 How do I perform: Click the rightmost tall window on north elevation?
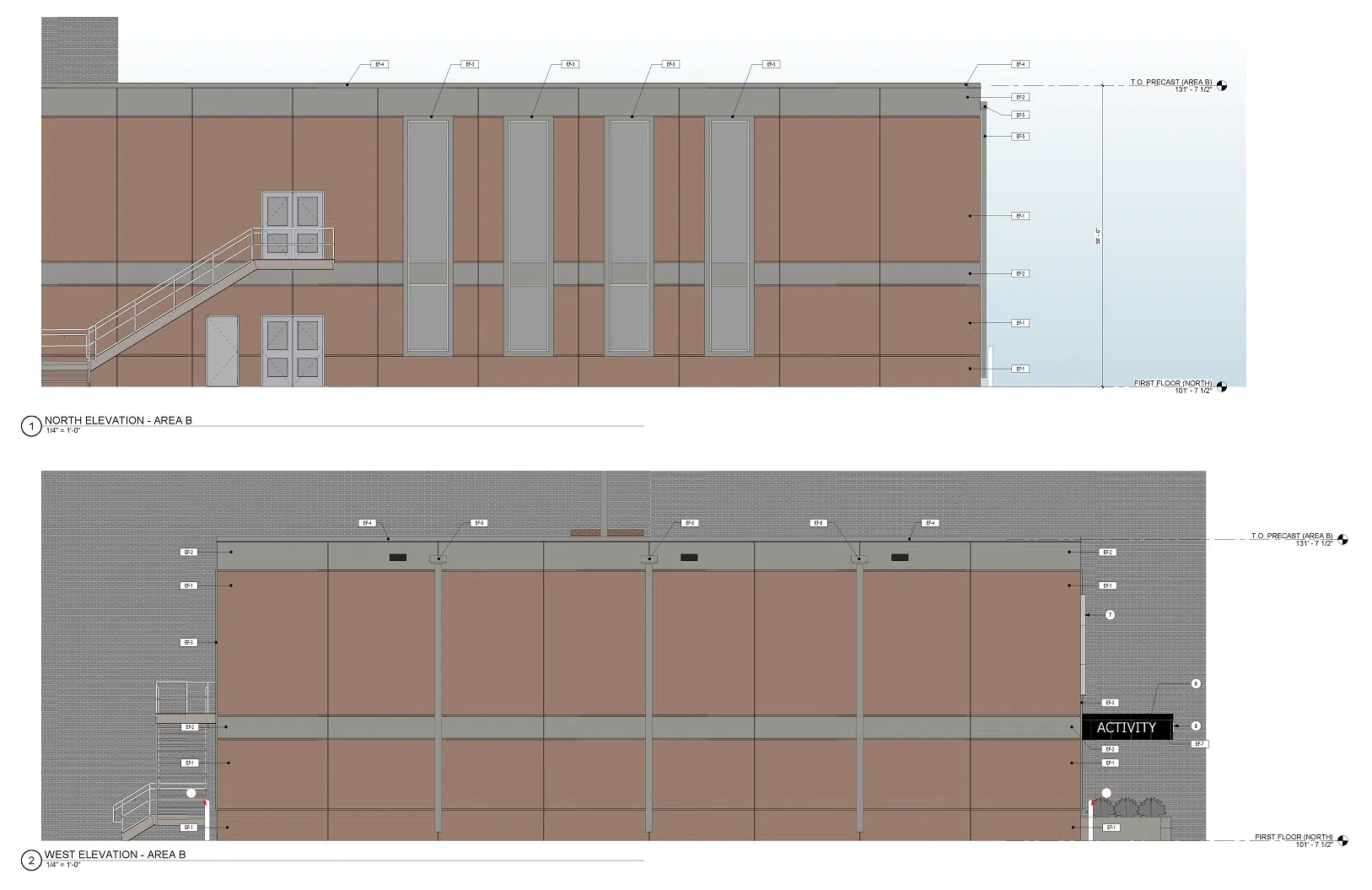click(729, 236)
